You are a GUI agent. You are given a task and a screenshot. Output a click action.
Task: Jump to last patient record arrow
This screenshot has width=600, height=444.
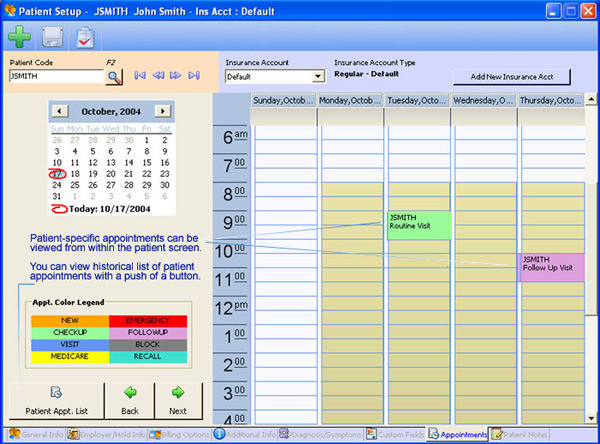click(193, 76)
